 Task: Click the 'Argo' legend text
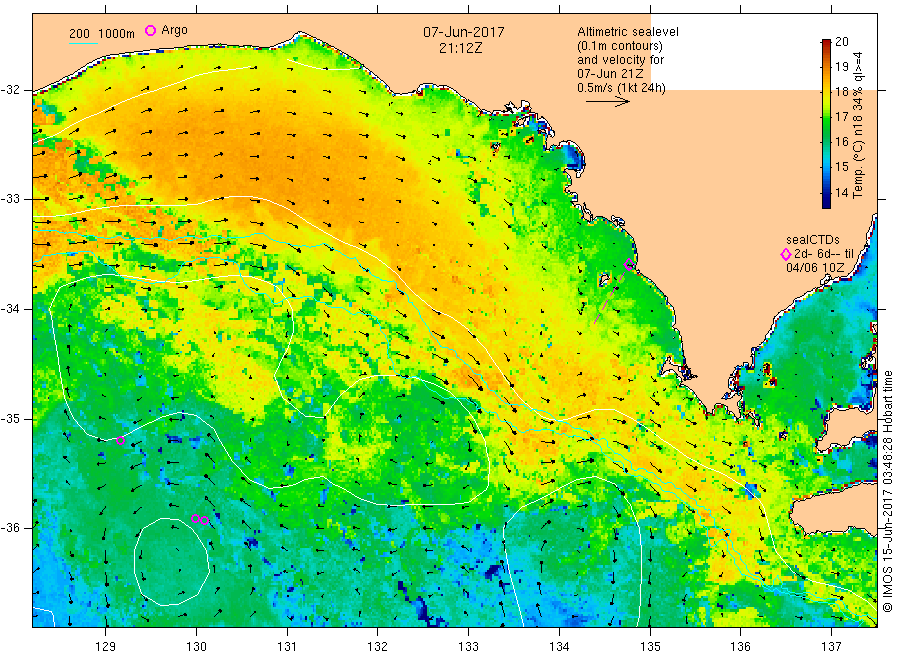(174, 30)
